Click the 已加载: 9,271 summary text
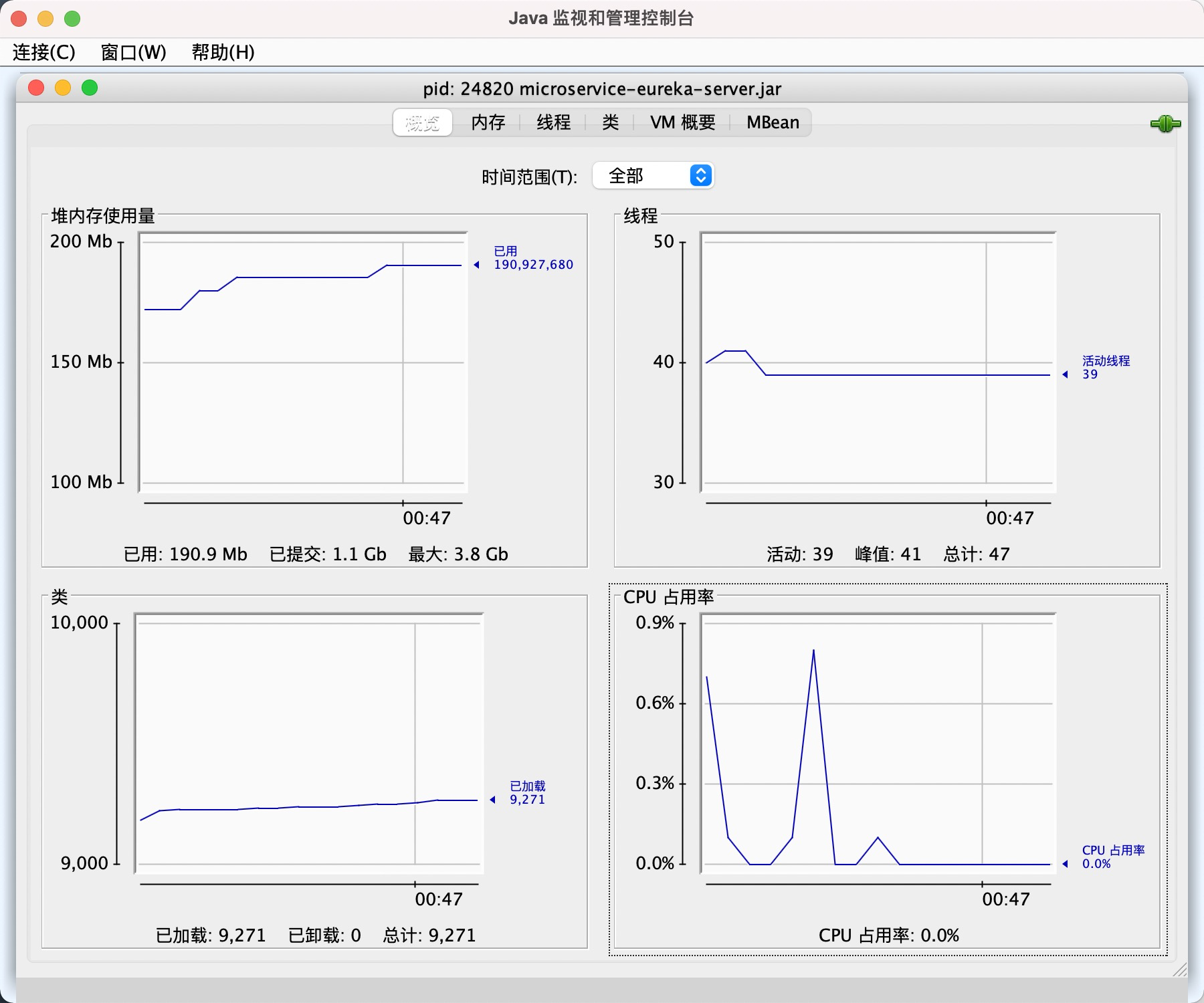This screenshot has height=1003, width=1204. (211, 935)
